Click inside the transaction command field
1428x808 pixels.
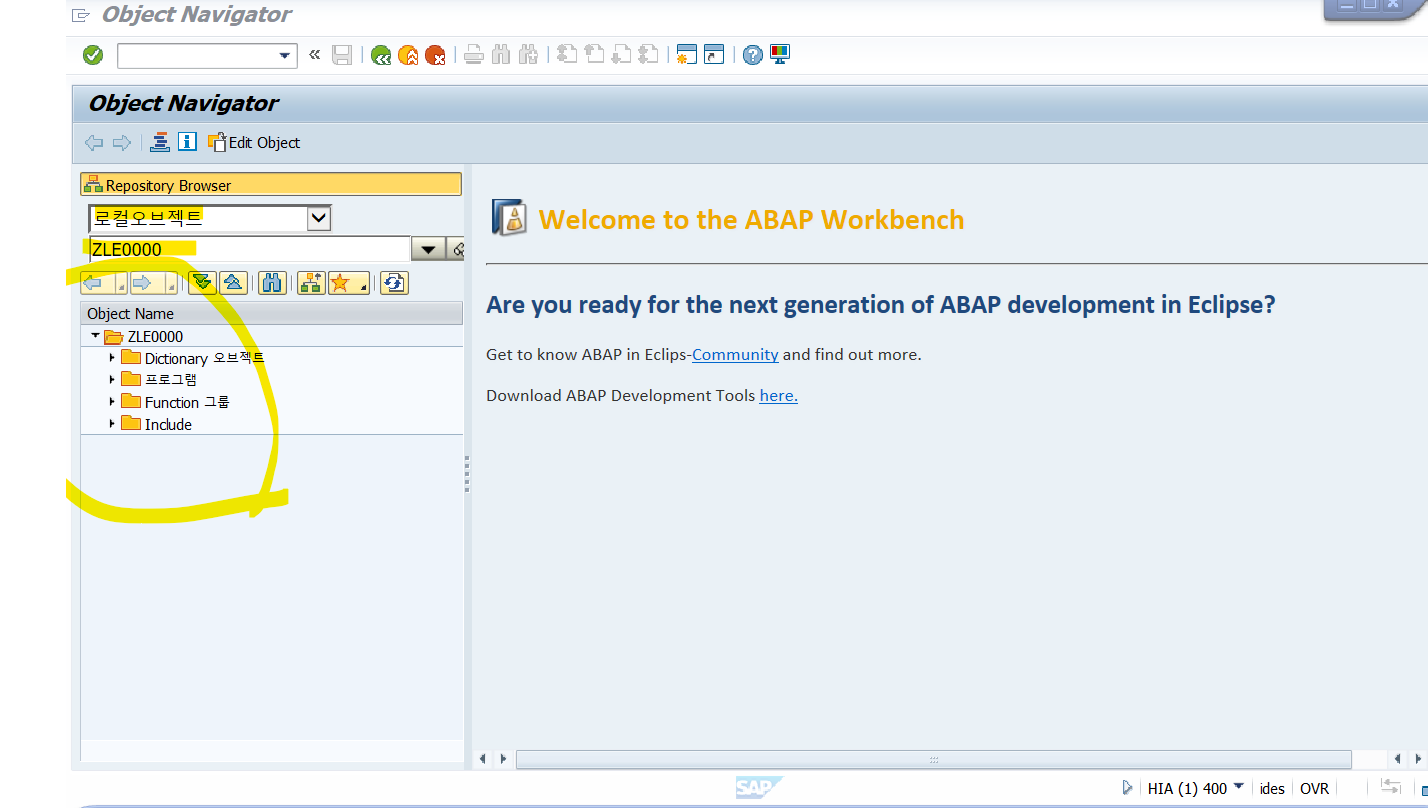click(197, 56)
